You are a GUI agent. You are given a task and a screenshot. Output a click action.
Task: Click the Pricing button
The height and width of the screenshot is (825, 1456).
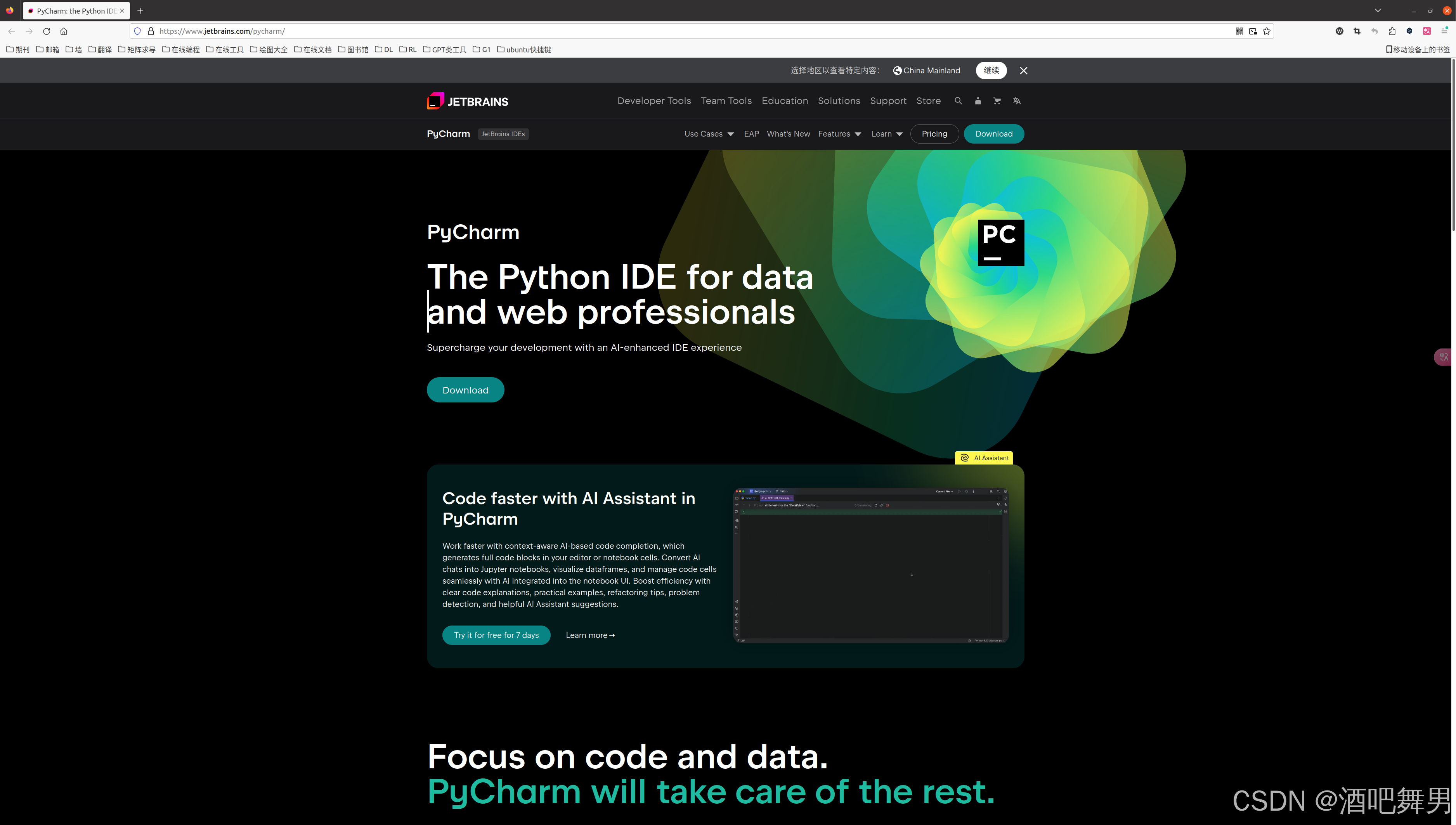click(x=934, y=134)
